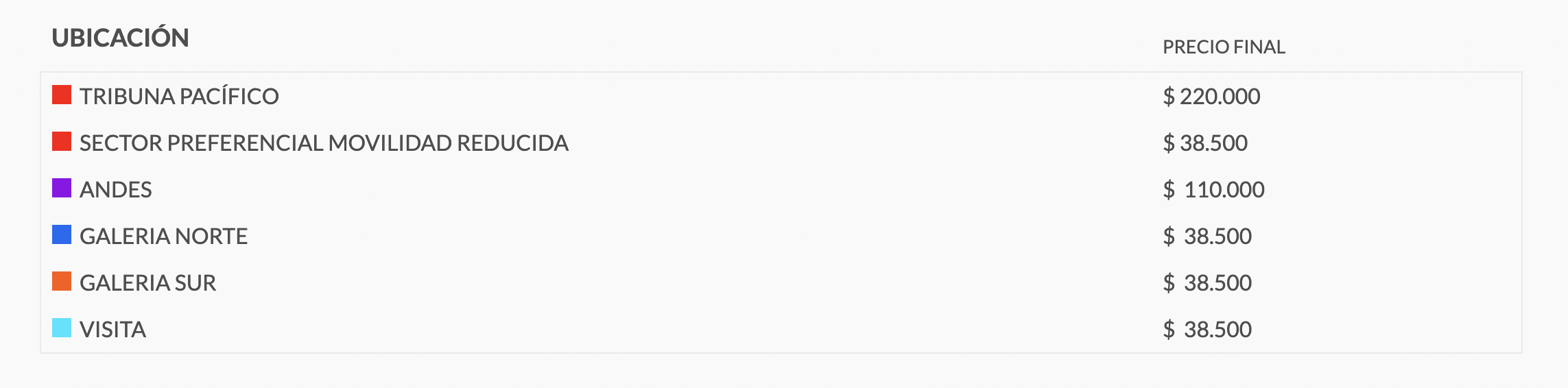Click the red swatch beside Sector Preferencial Movilidad Reducida
The width and height of the screenshot is (1568, 388).
(x=62, y=141)
